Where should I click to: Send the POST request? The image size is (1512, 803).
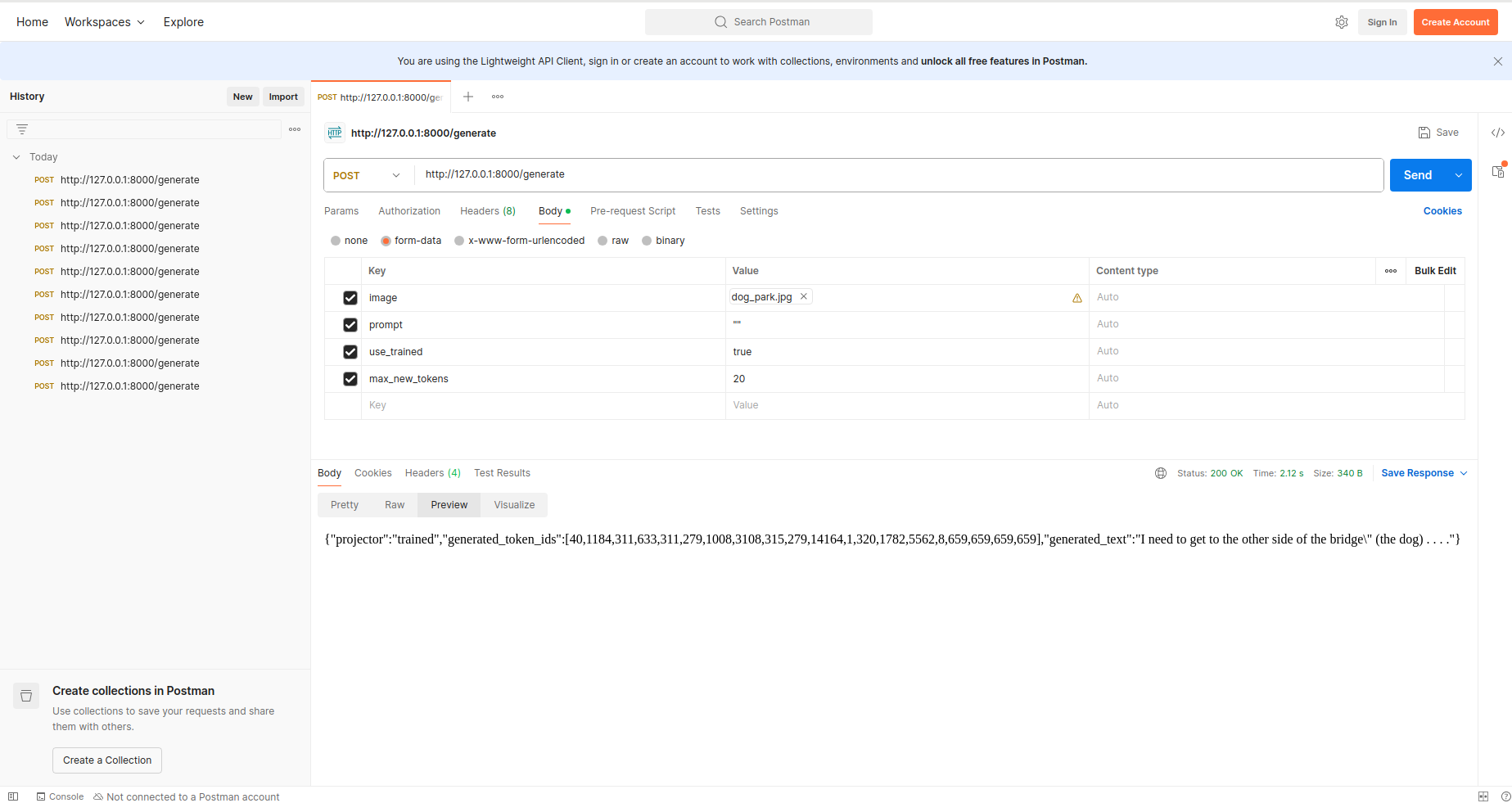coord(1418,175)
